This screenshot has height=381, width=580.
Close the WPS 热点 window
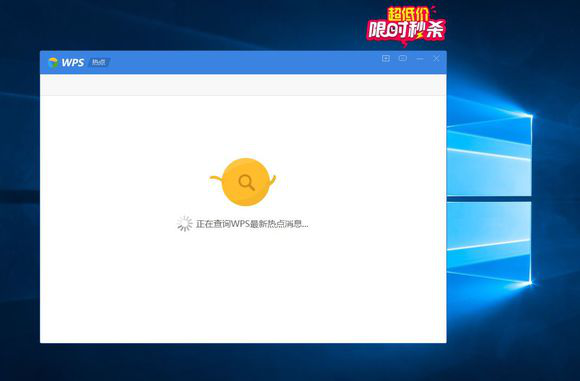[x=436, y=58]
